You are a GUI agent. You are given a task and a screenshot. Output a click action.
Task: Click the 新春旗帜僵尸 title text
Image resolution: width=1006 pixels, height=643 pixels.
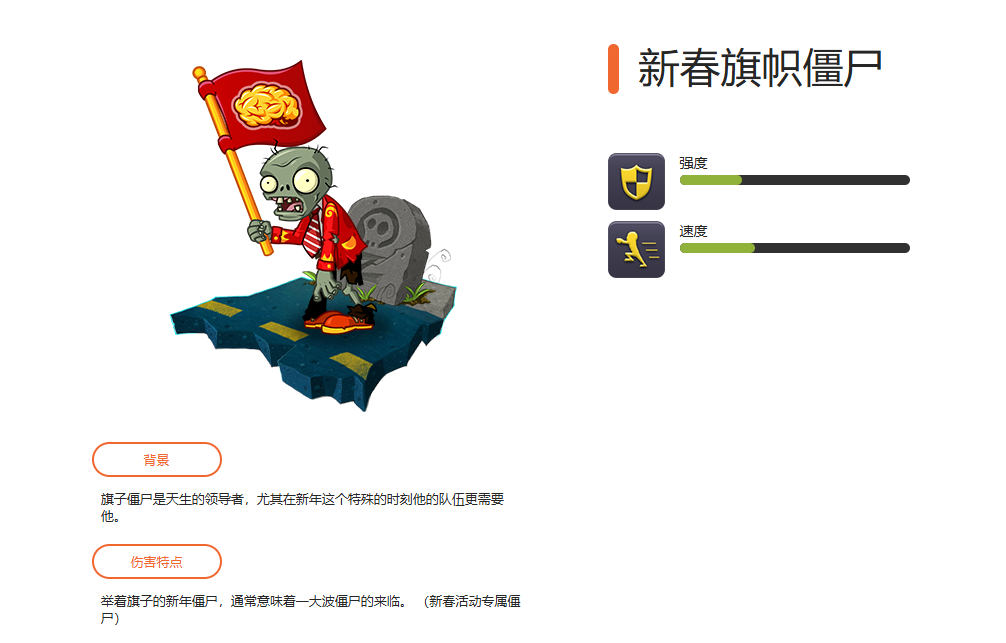tap(760, 68)
